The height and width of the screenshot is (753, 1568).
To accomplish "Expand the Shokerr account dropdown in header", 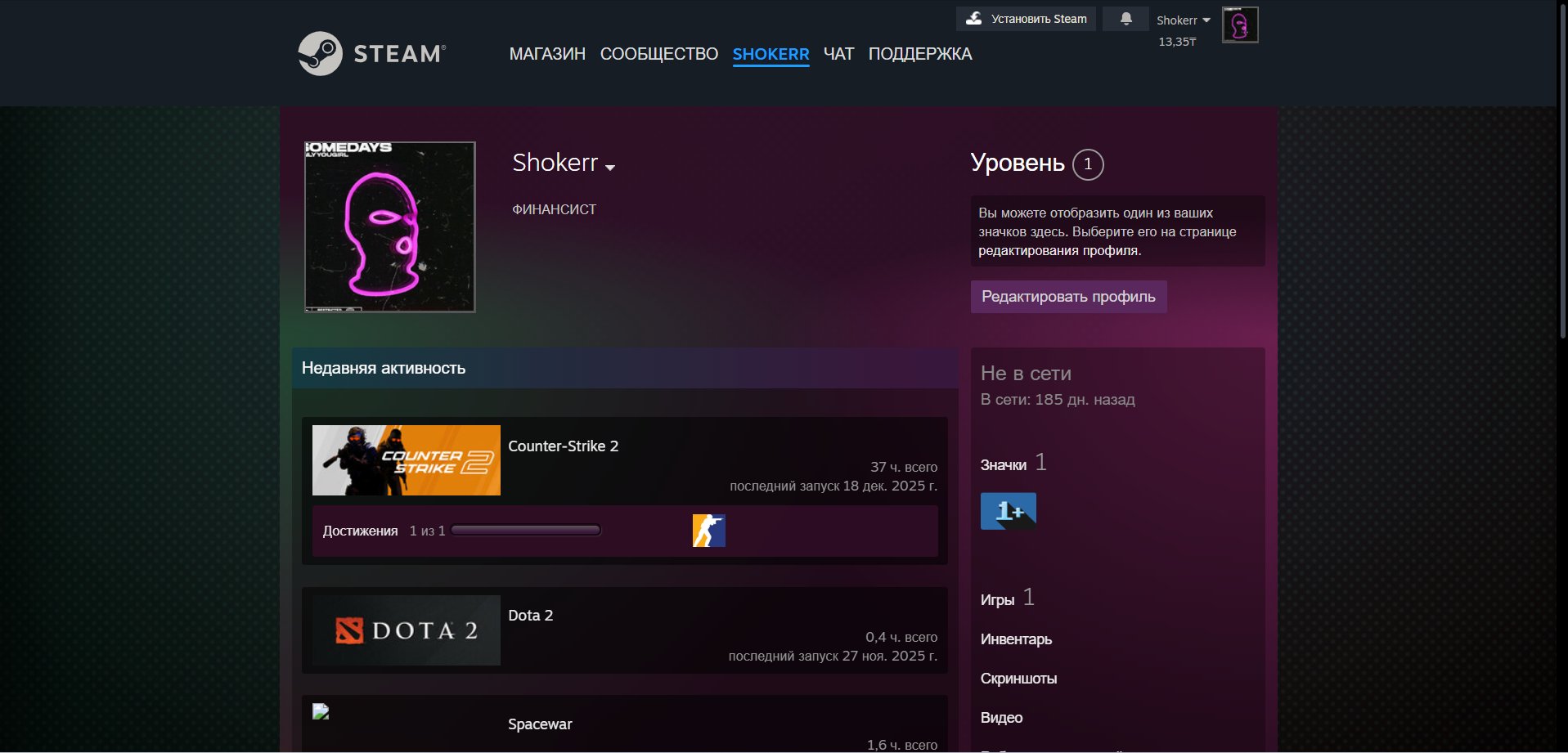I will tap(1183, 20).
